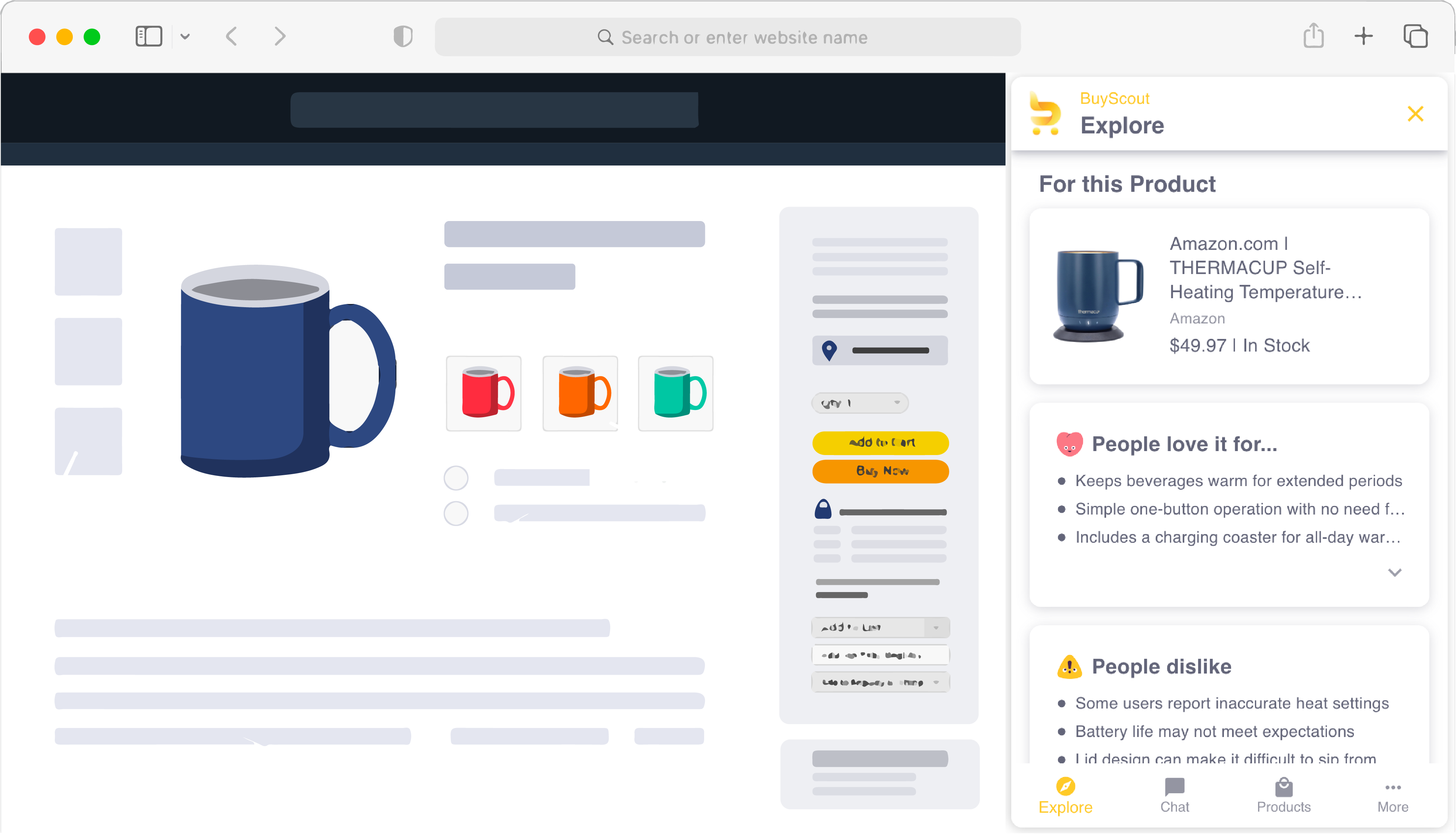
Task: Open sidebar options dropdown chevron
Action: [x=185, y=37]
